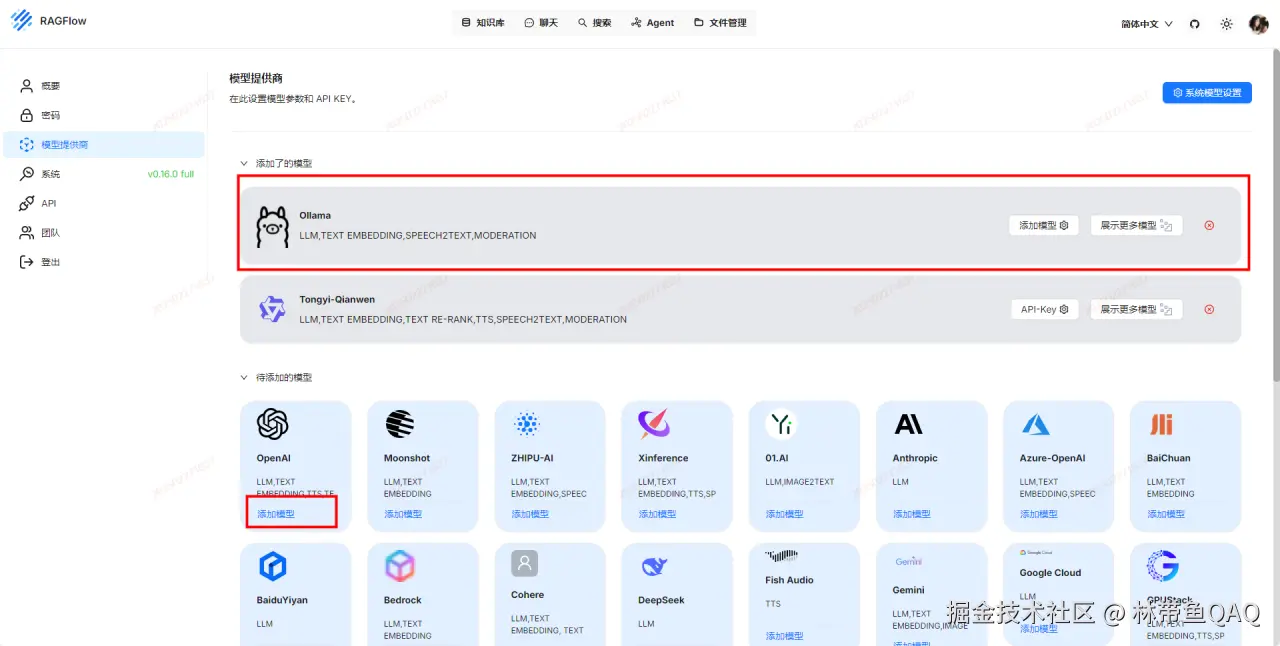Click the Cohere card name

pos(527,594)
